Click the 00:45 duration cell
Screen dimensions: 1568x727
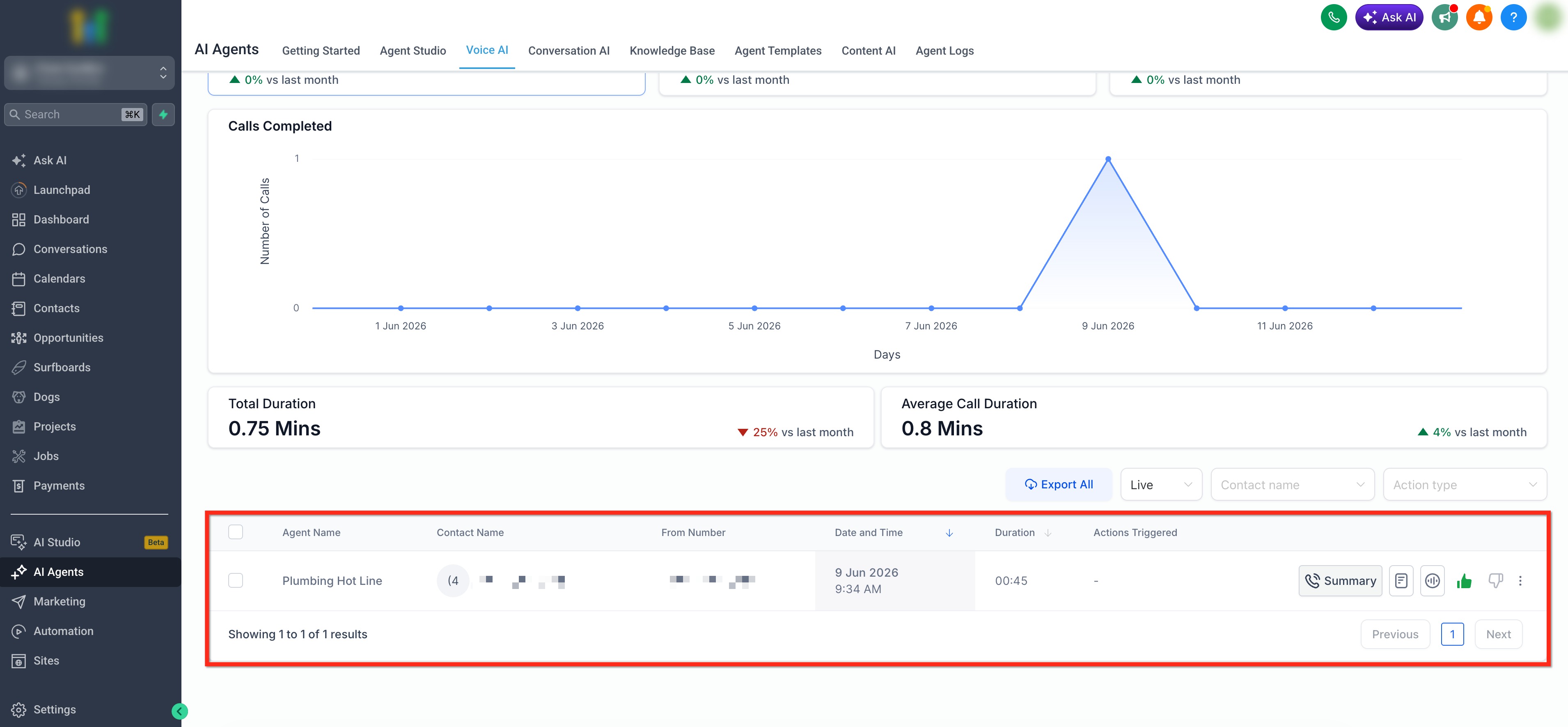tap(1011, 581)
